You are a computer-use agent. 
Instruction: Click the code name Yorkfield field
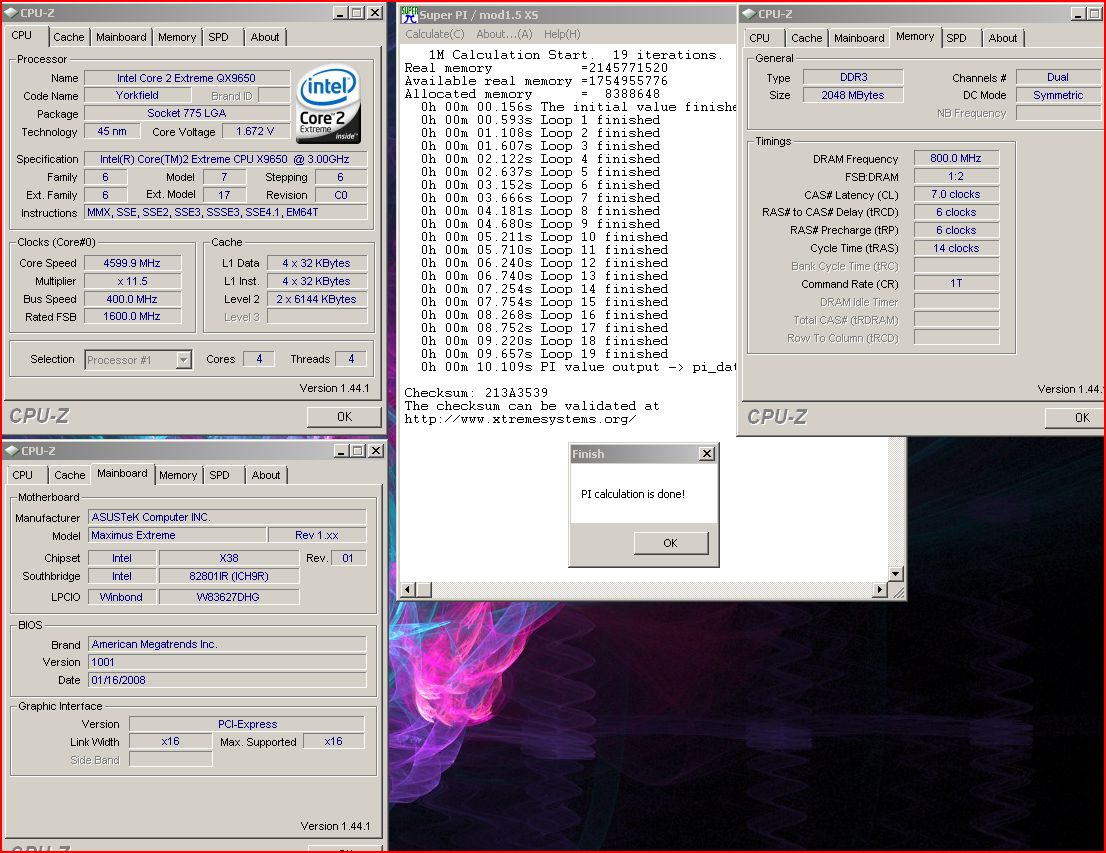coord(137,95)
